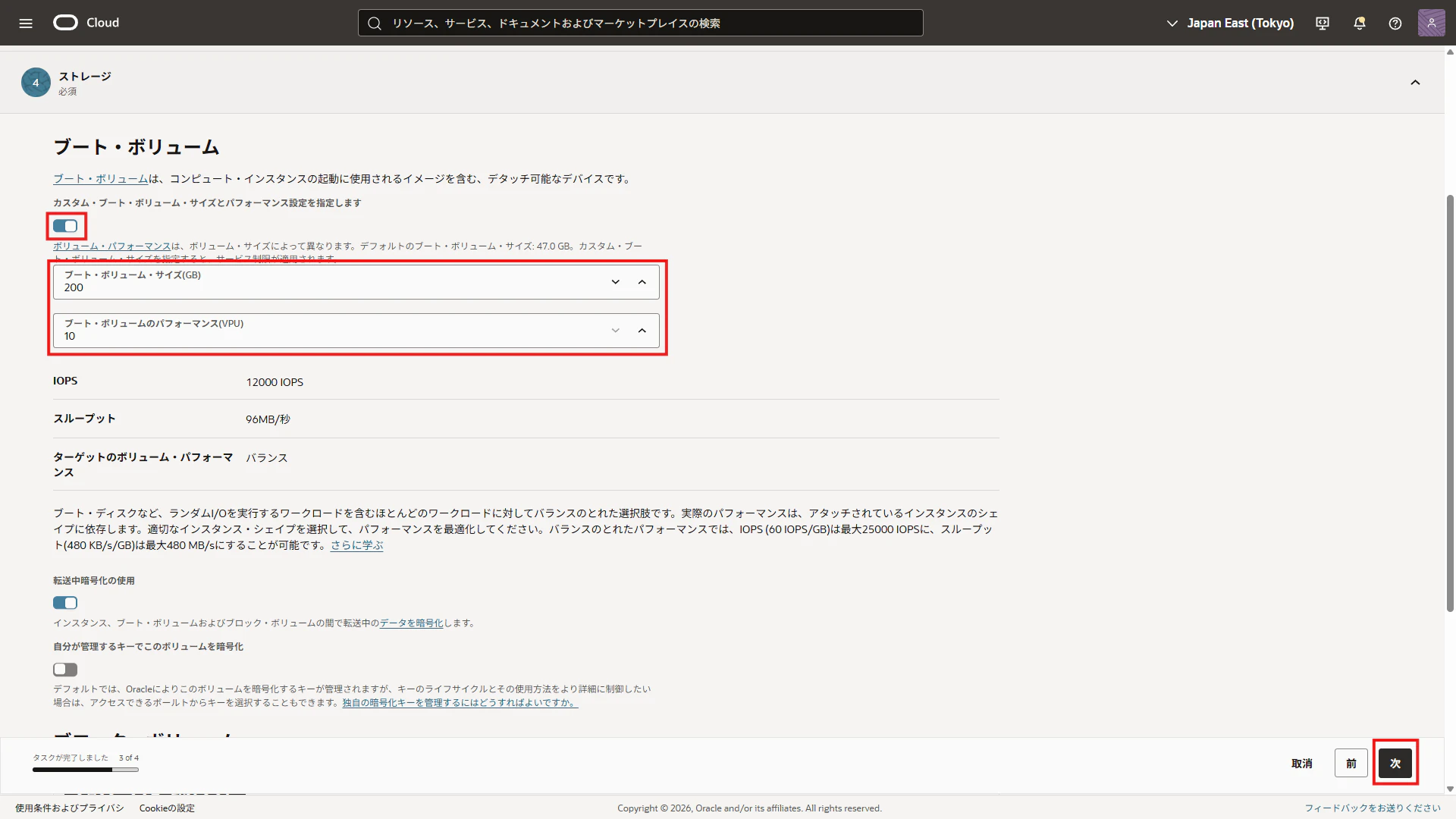Click the boot volume size field showing 200
Image resolution: width=1456 pixels, height=819 pixels.
[x=356, y=282]
